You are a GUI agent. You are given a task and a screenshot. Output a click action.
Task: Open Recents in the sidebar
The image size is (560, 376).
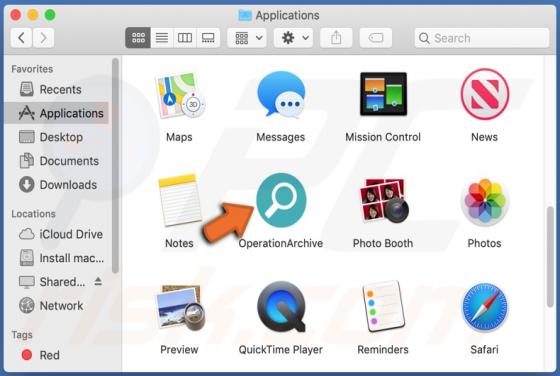click(56, 89)
